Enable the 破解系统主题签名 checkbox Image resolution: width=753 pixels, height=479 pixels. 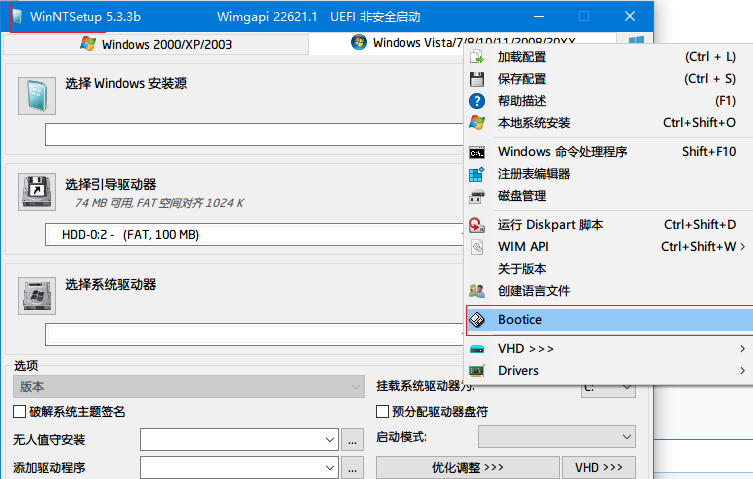pos(19,412)
